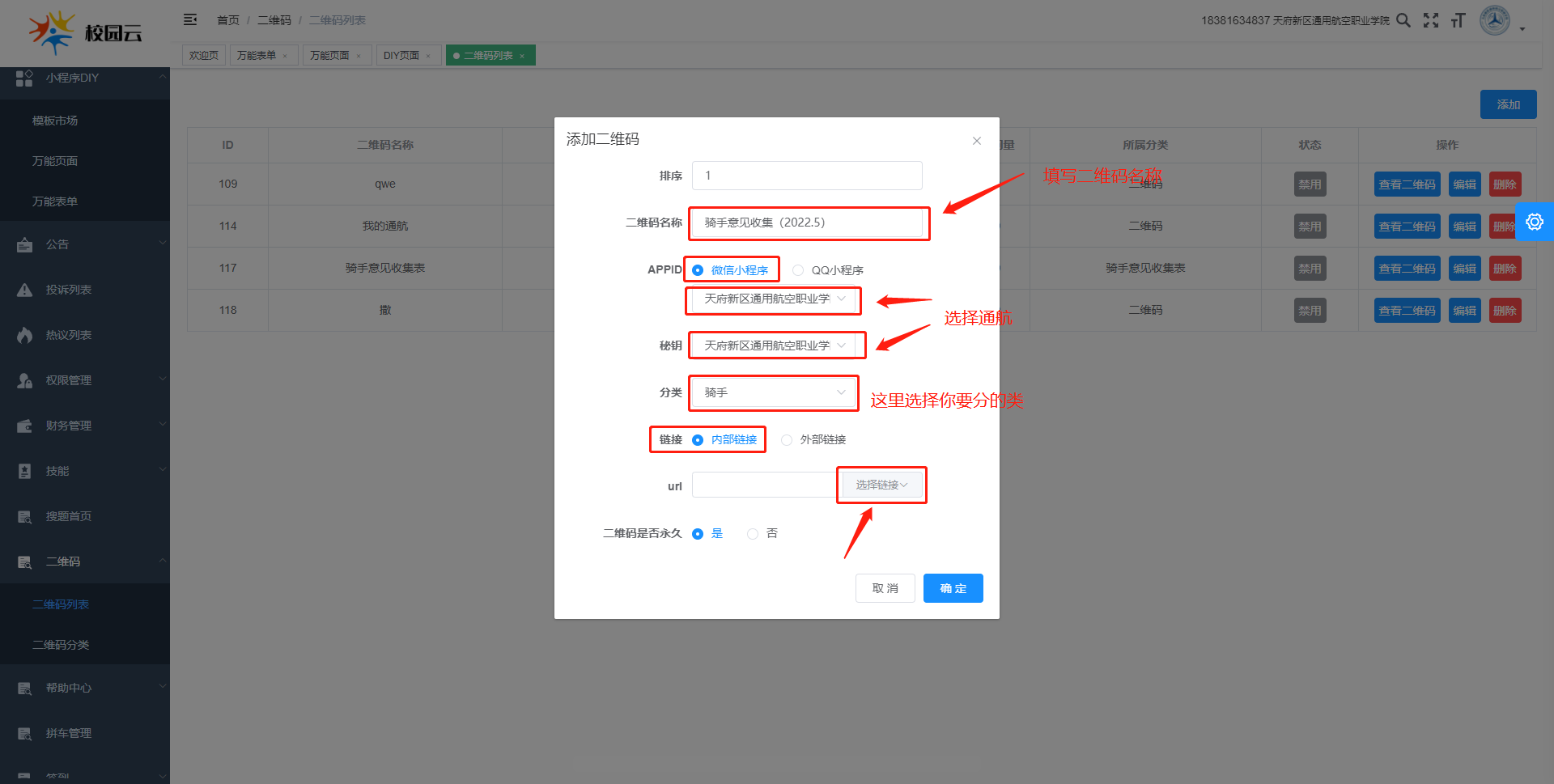
Task: Open 搜题首页 sidebar icon
Action: tap(25, 516)
